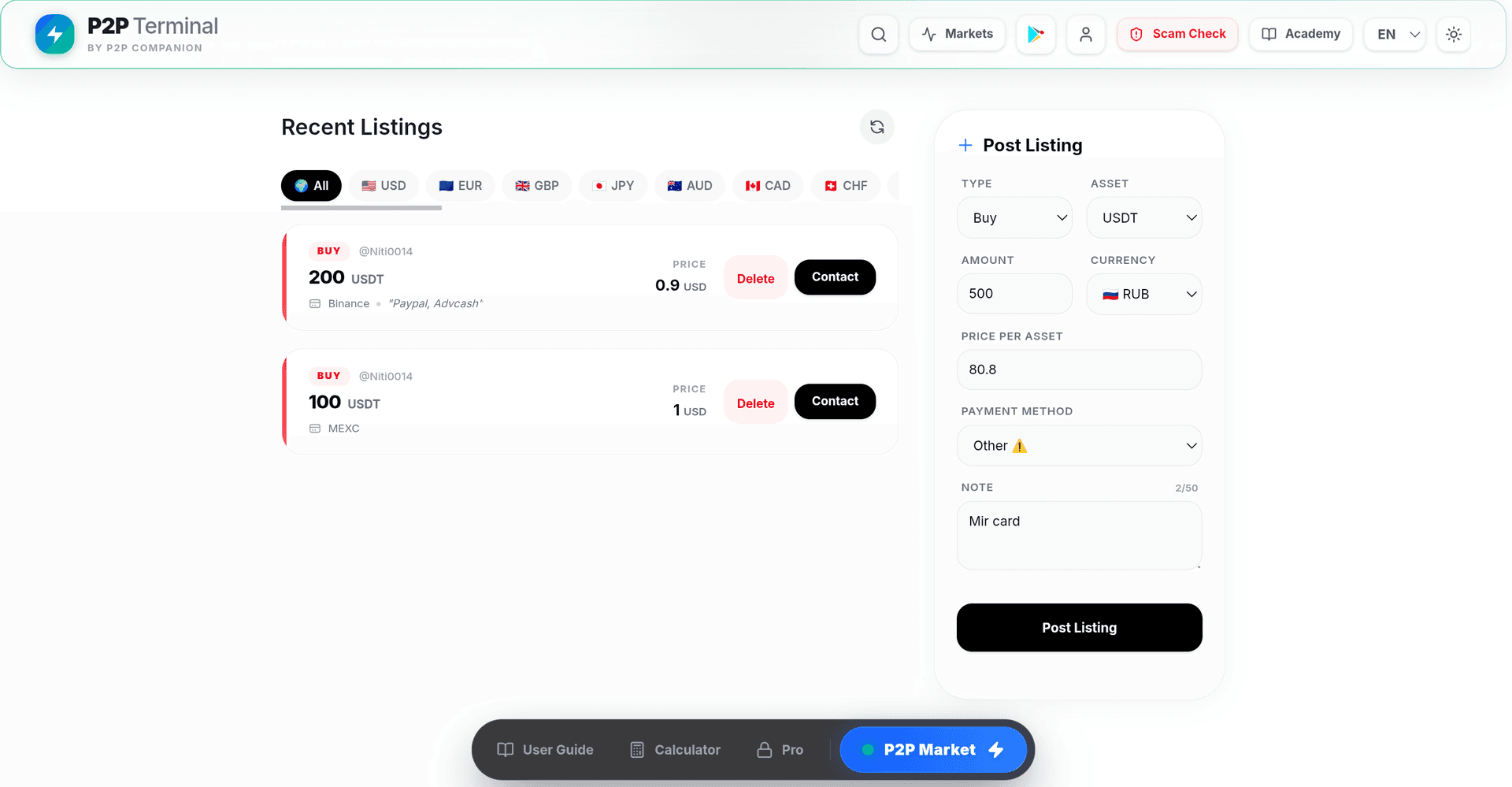Open the search magnifier icon

click(x=879, y=35)
